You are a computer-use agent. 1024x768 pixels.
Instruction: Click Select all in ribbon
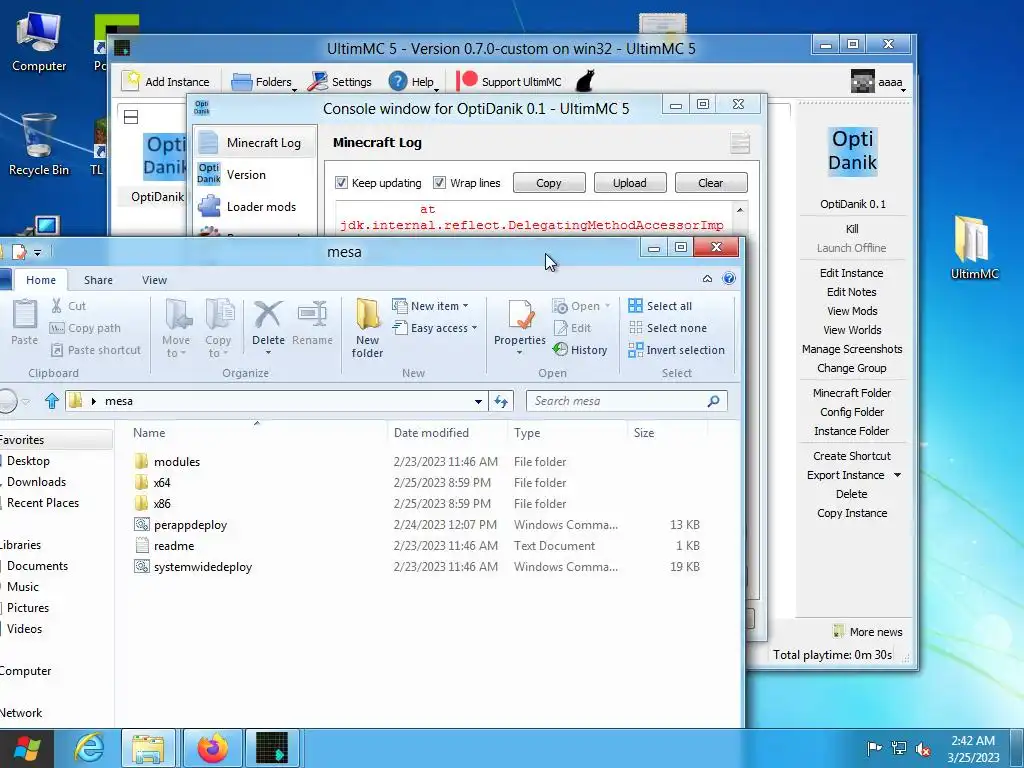click(660, 306)
